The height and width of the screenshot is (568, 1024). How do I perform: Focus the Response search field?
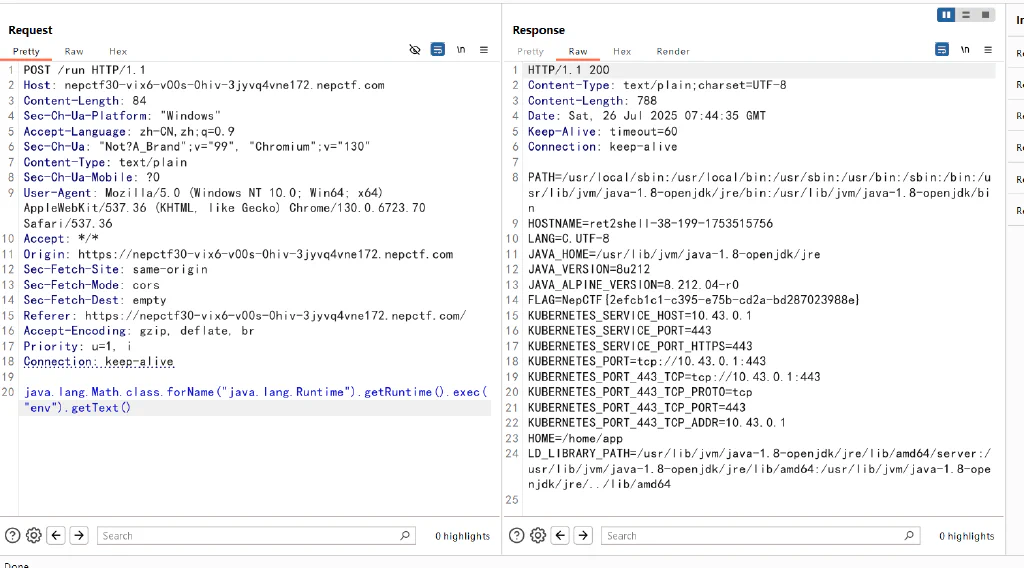coord(760,535)
